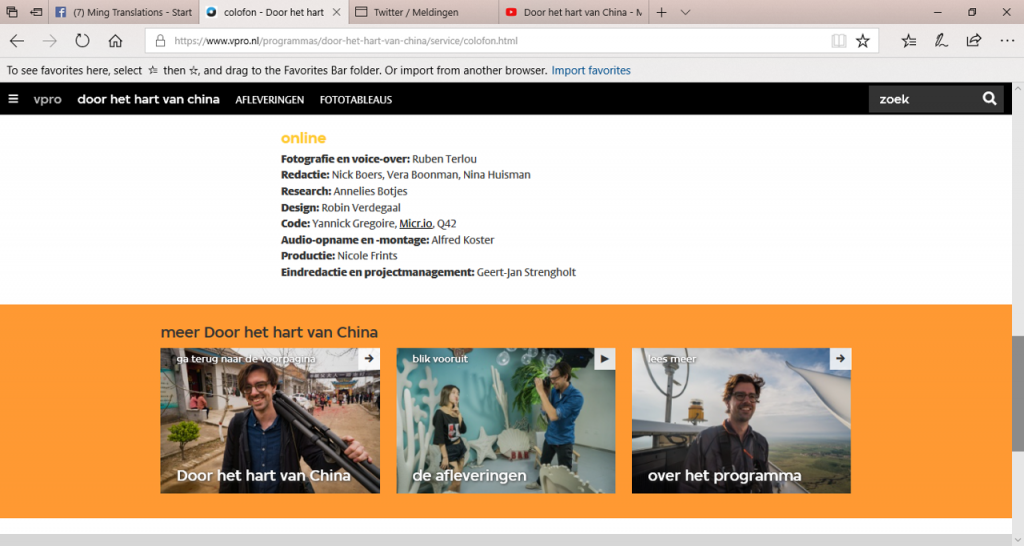This screenshot has width=1024, height=546.
Task: Refresh the current page
Action: [82, 40]
